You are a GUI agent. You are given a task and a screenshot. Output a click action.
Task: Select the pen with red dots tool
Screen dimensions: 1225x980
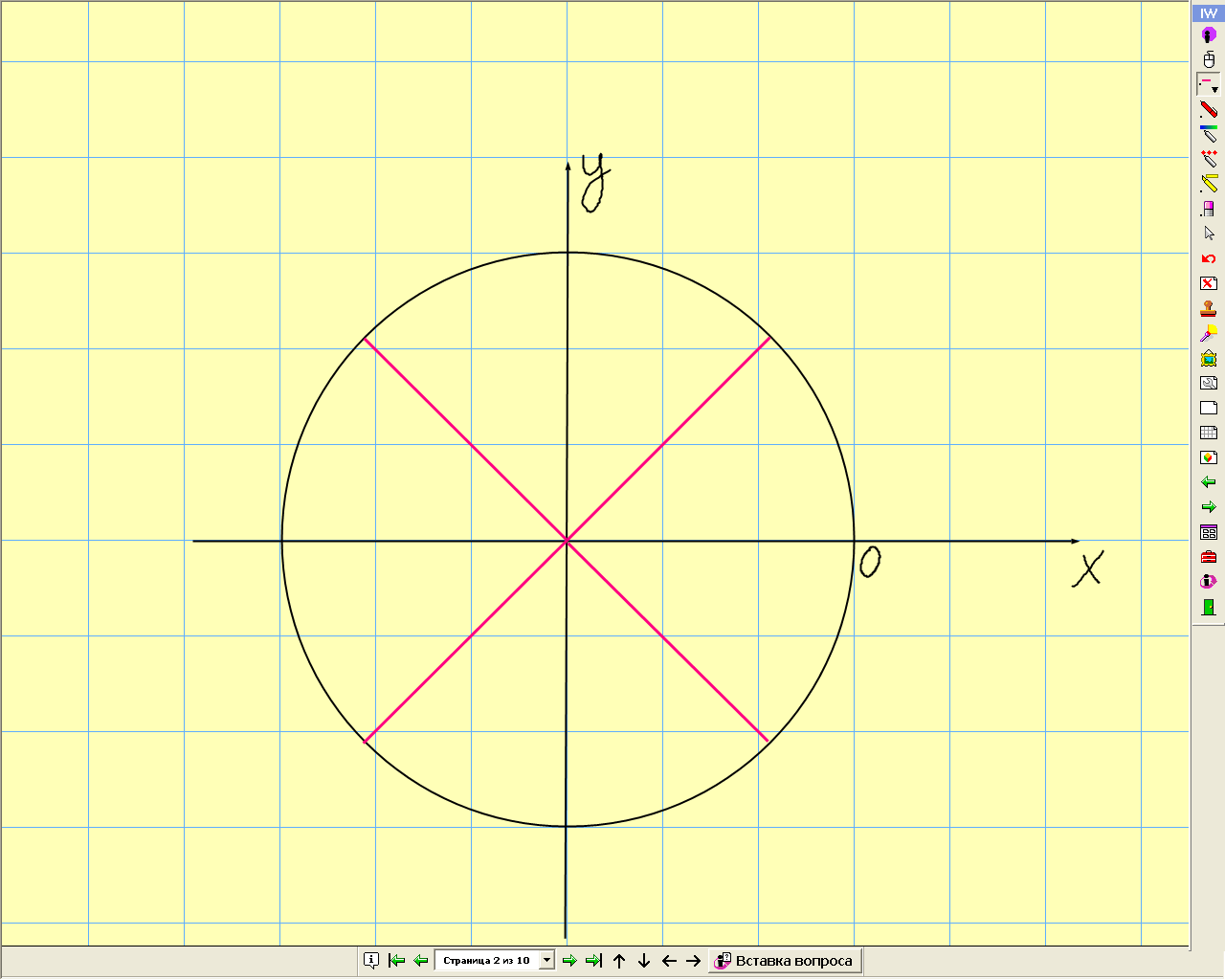pyautogui.click(x=1209, y=159)
